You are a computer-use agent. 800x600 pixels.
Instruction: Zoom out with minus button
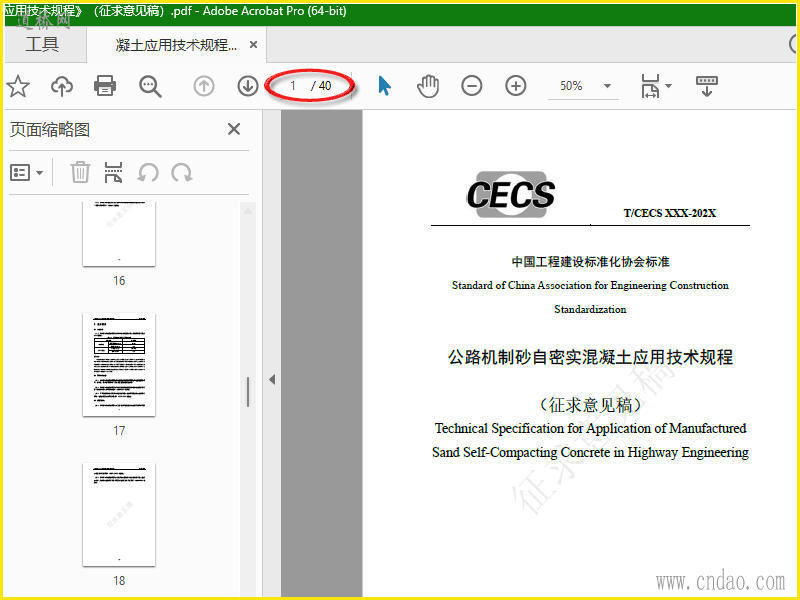(x=471, y=86)
